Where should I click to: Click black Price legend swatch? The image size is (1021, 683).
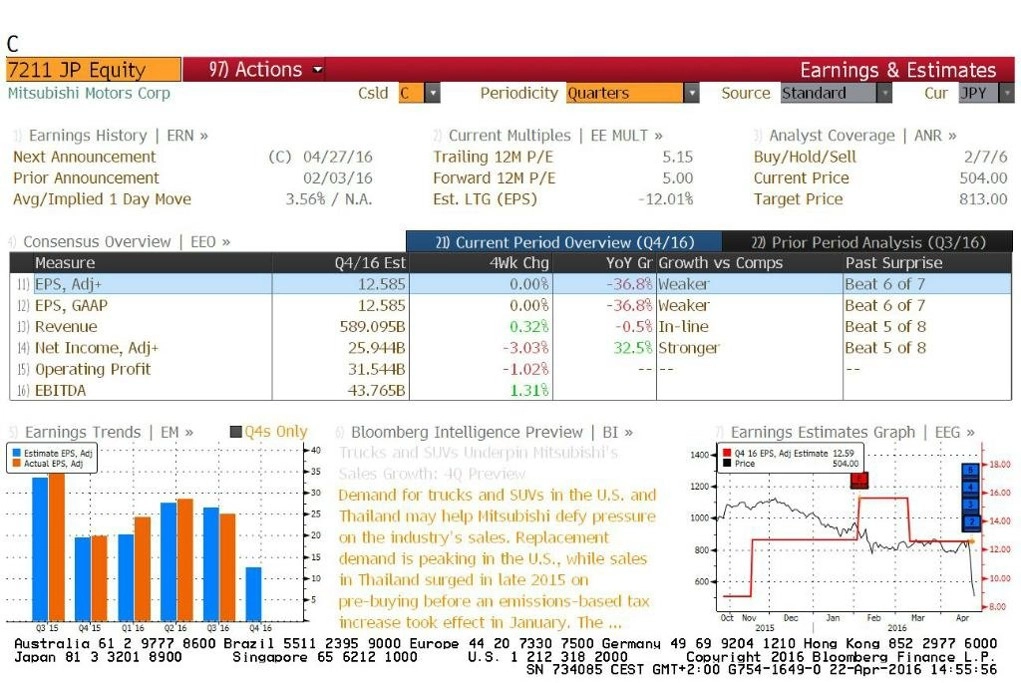pos(727,464)
